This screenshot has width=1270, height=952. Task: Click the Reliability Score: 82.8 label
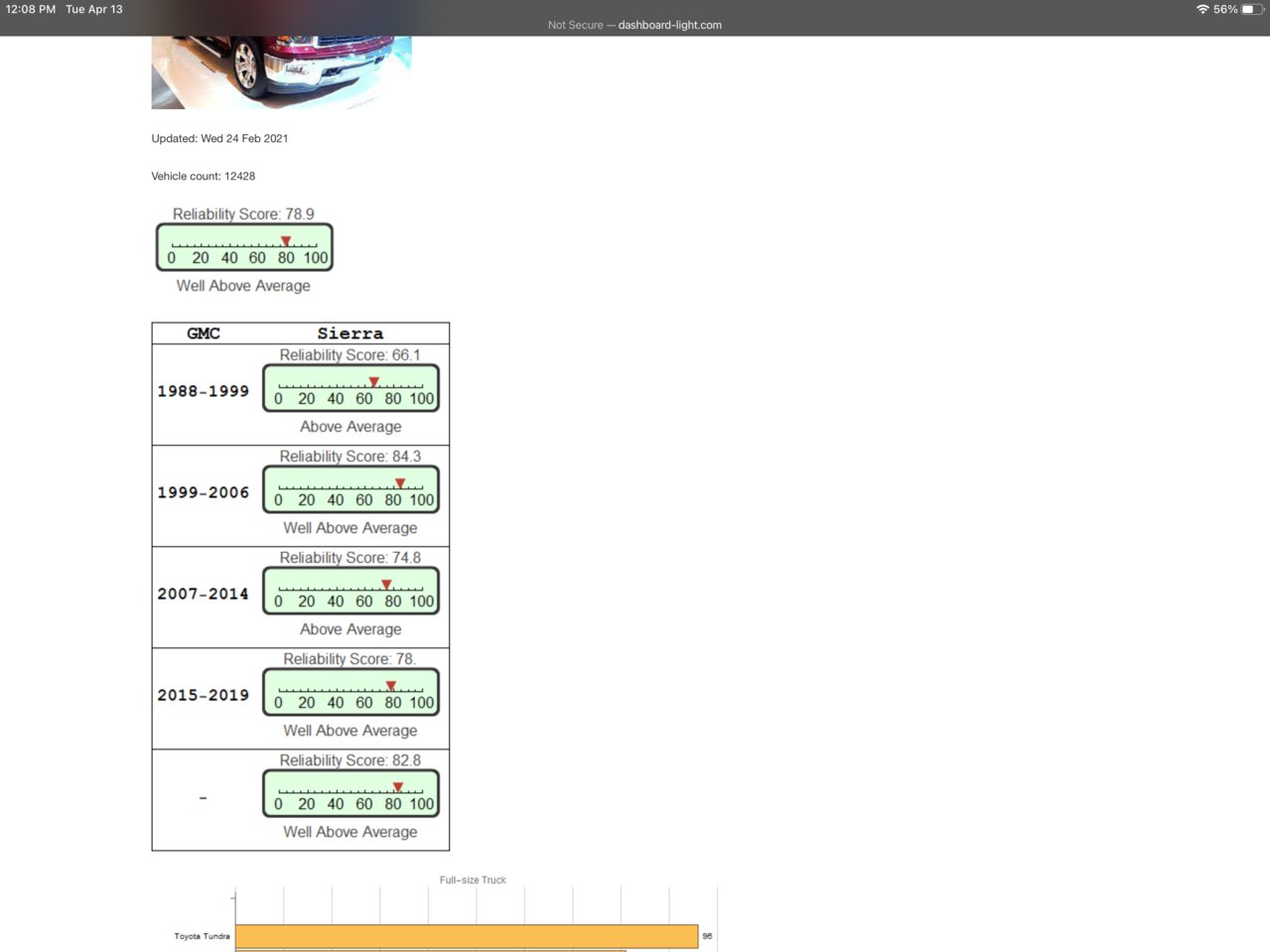point(350,759)
